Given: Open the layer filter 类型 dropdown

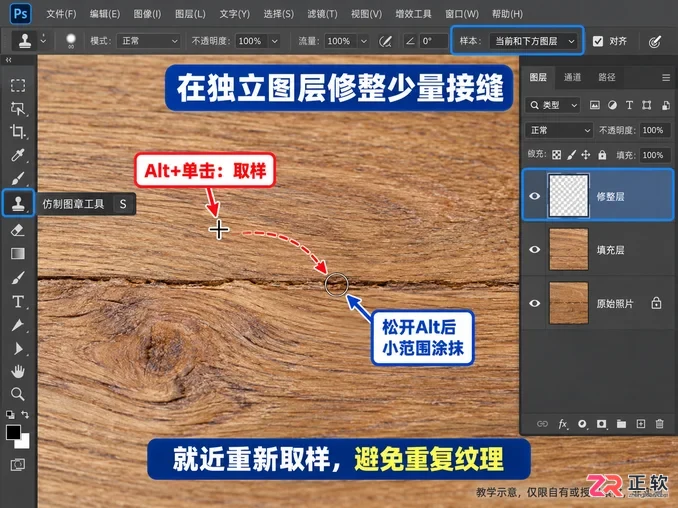Looking at the screenshot, I should tap(553, 105).
